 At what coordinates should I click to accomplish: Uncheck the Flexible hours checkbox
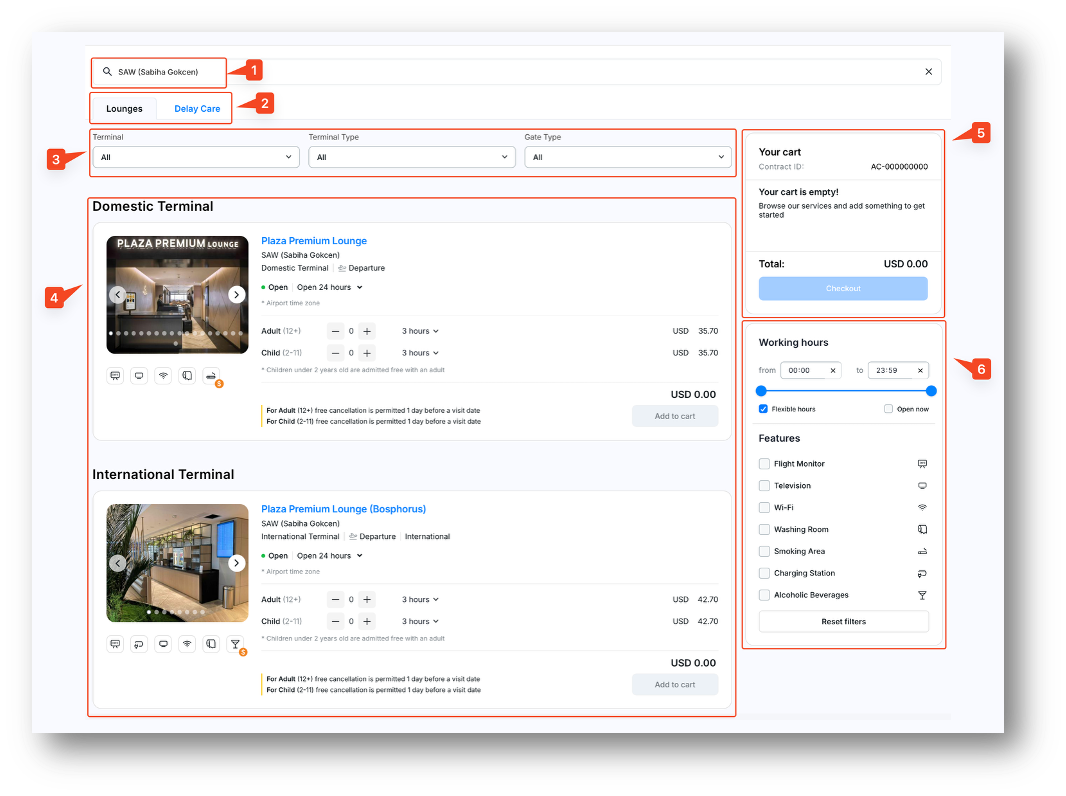pyautogui.click(x=763, y=409)
